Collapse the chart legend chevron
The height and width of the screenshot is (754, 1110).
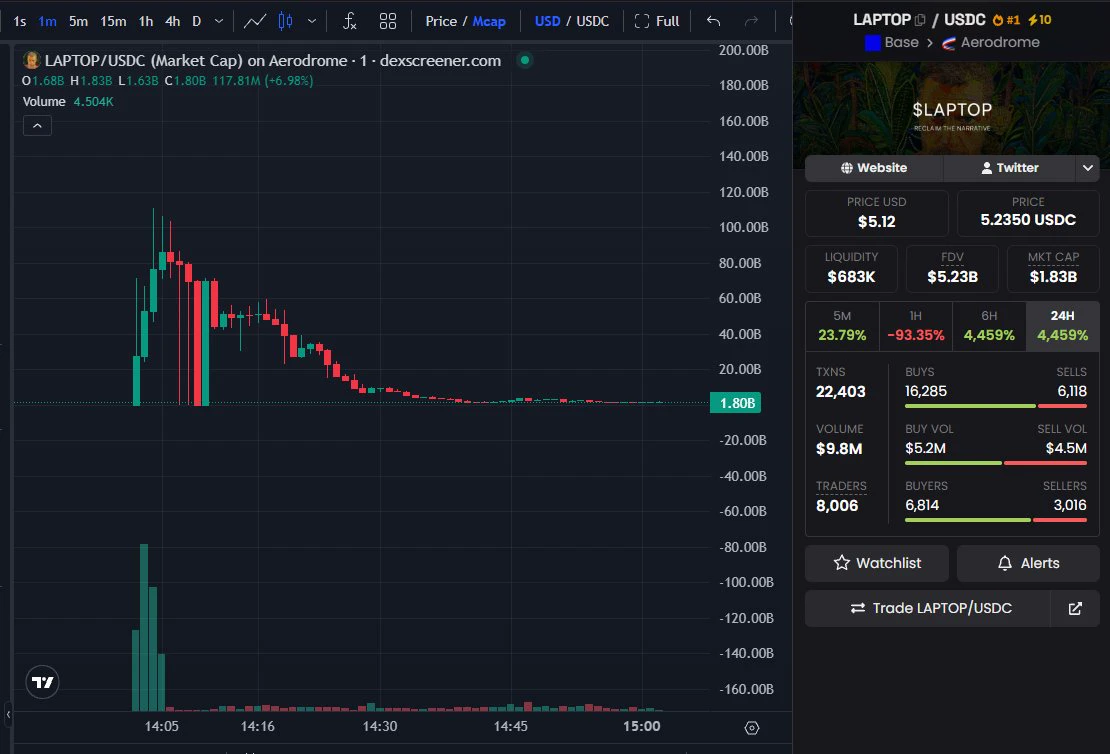pyautogui.click(x=38, y=126)
